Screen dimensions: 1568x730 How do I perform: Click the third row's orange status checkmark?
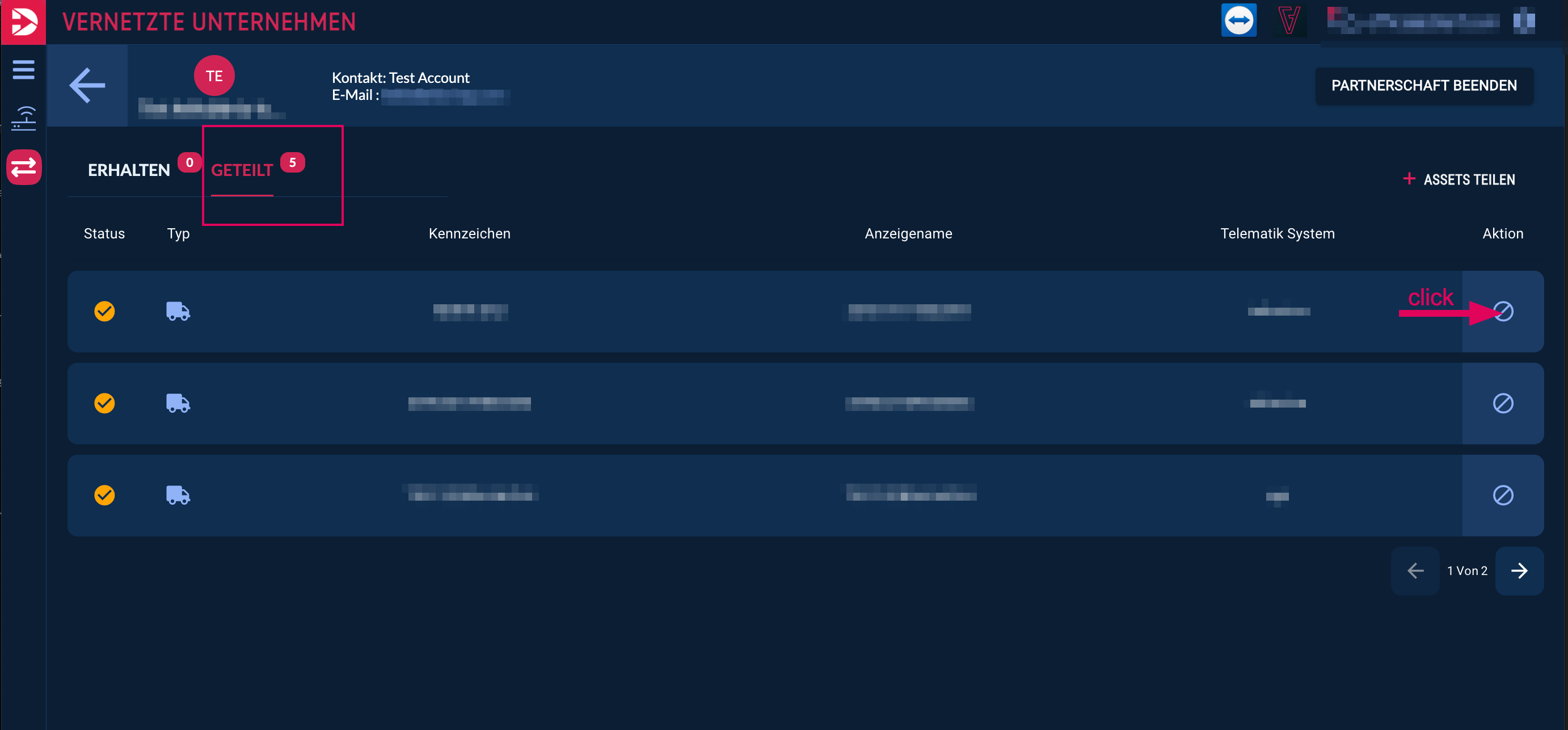105,495
